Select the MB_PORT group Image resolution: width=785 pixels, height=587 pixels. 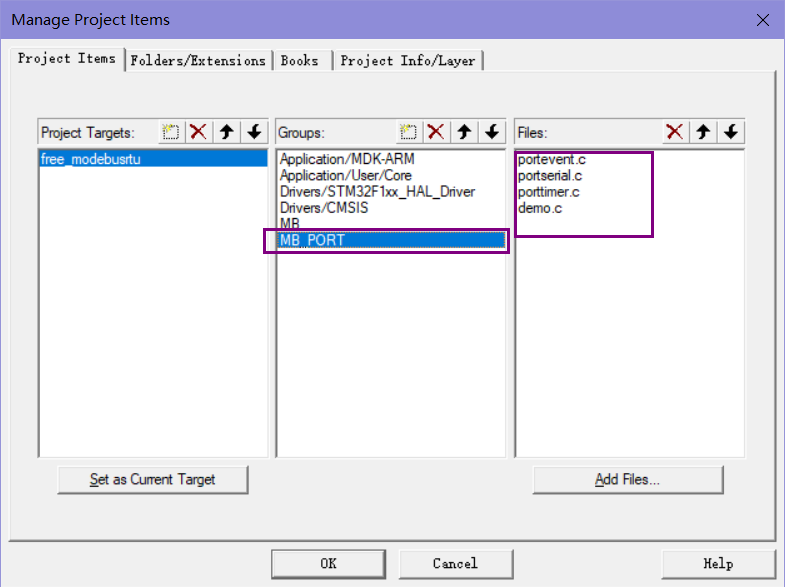(x=391, y=240)
